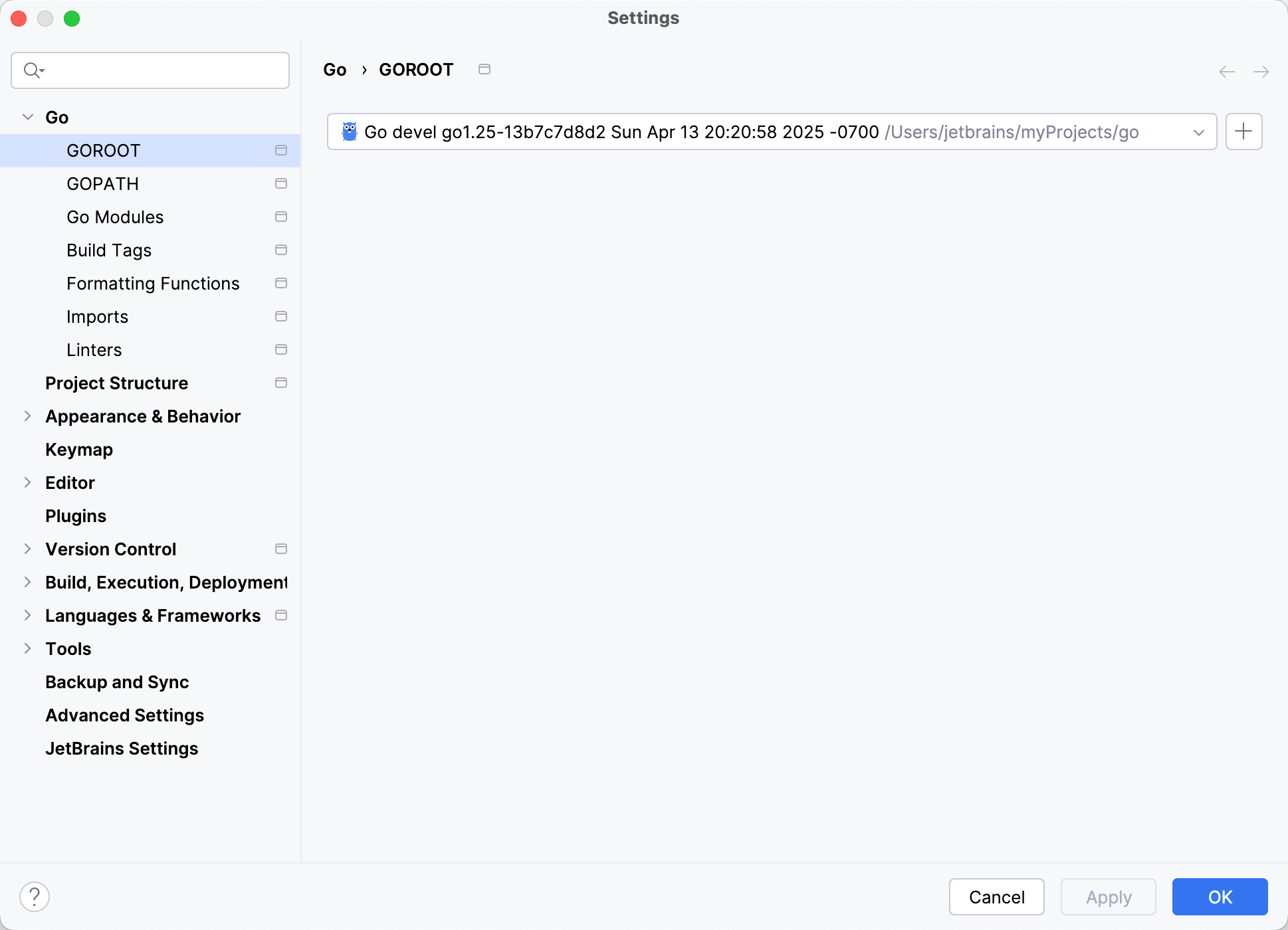Click the modified-settings icon beside GOROOT breadcrumb
The width and height of the screenshot is (1288, 930).
[x=484, y=69]
